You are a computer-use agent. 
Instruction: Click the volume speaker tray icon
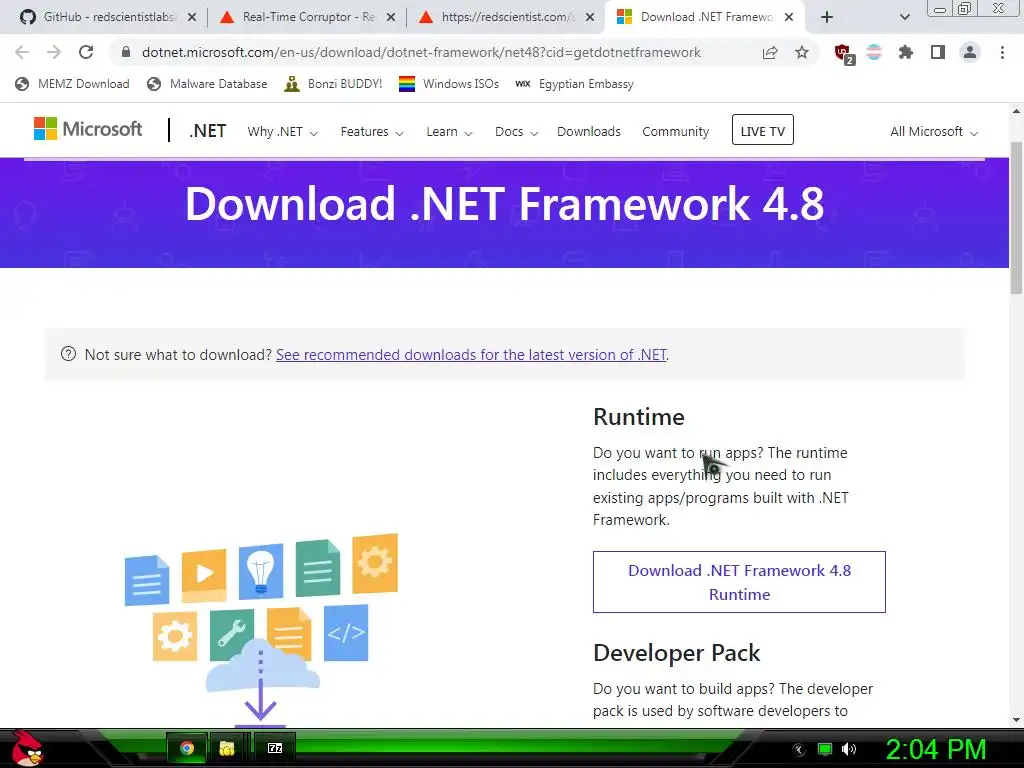tap(849, 749)
